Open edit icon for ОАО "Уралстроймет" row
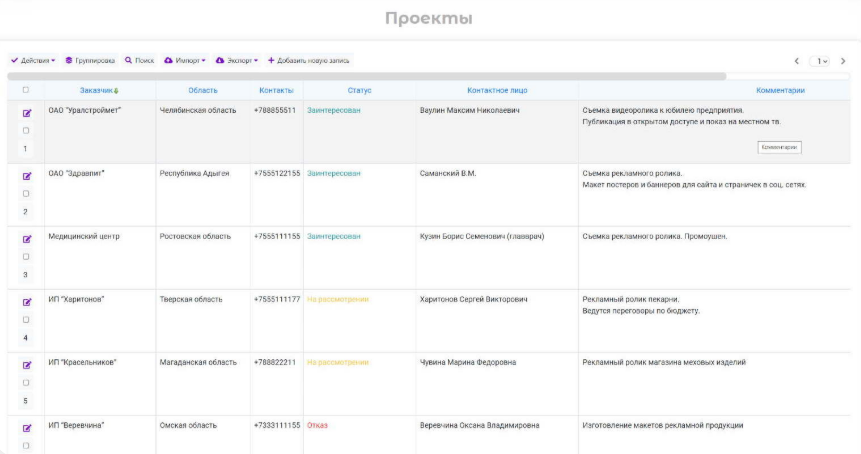Image resolution: width=861 pixels, height=454 pixels. point(26,113)
